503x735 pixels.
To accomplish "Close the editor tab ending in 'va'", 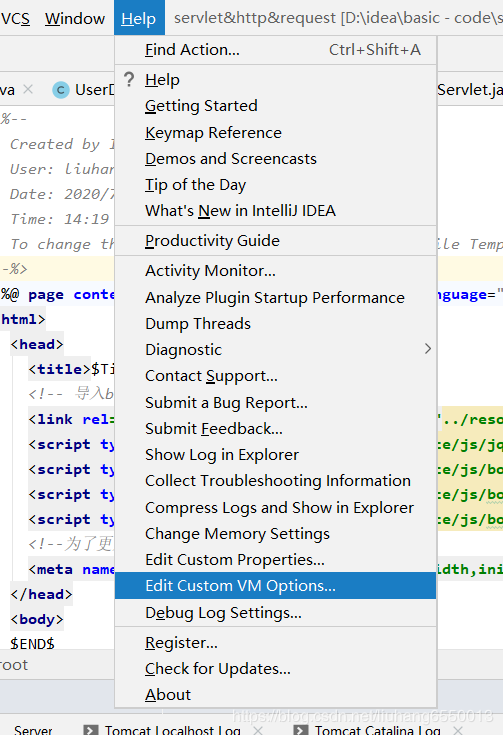I will click(28, 89).
